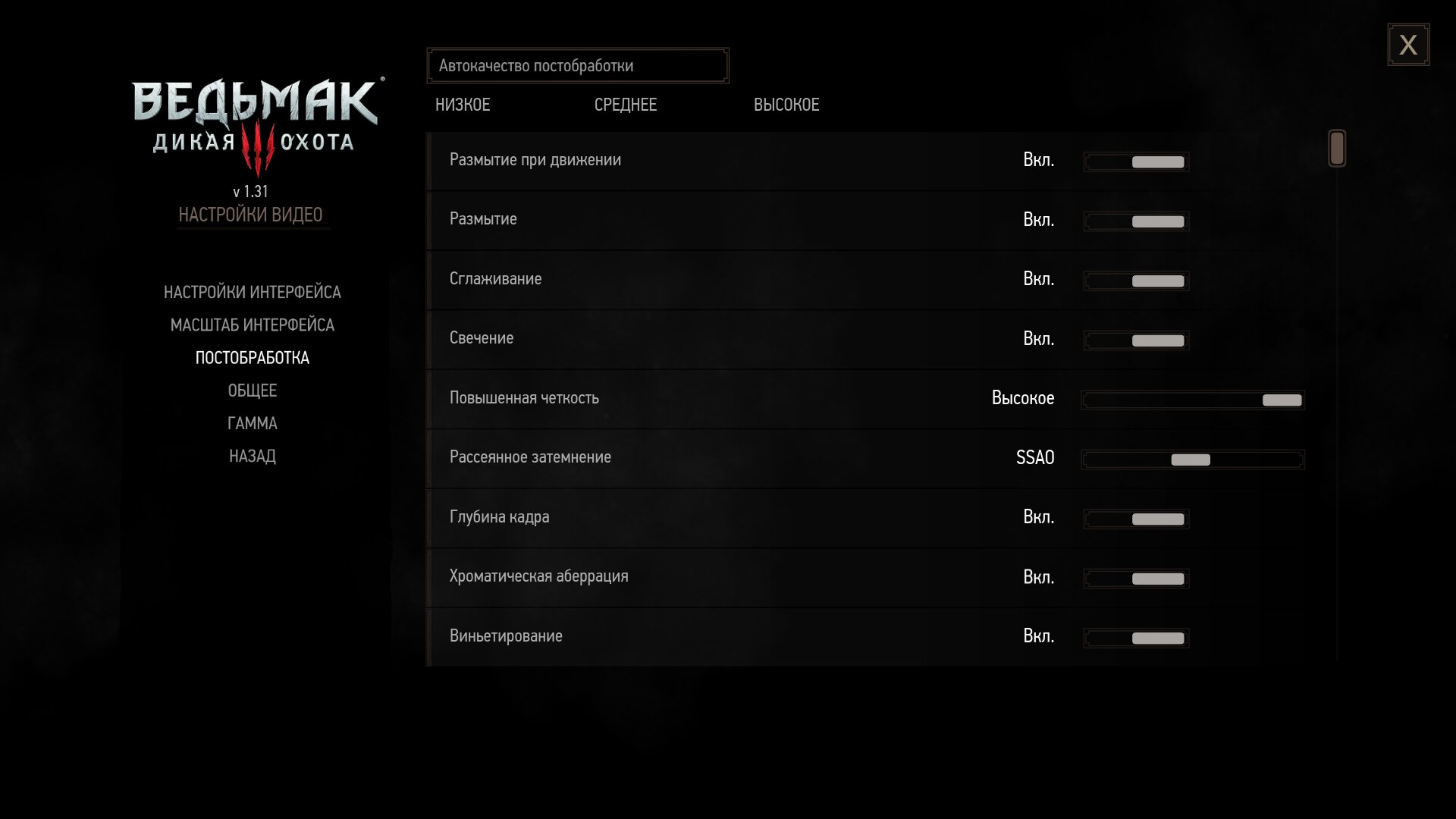
Task: Select the ВЫСОКОЕ quality preset
Action: click(786, 105)
